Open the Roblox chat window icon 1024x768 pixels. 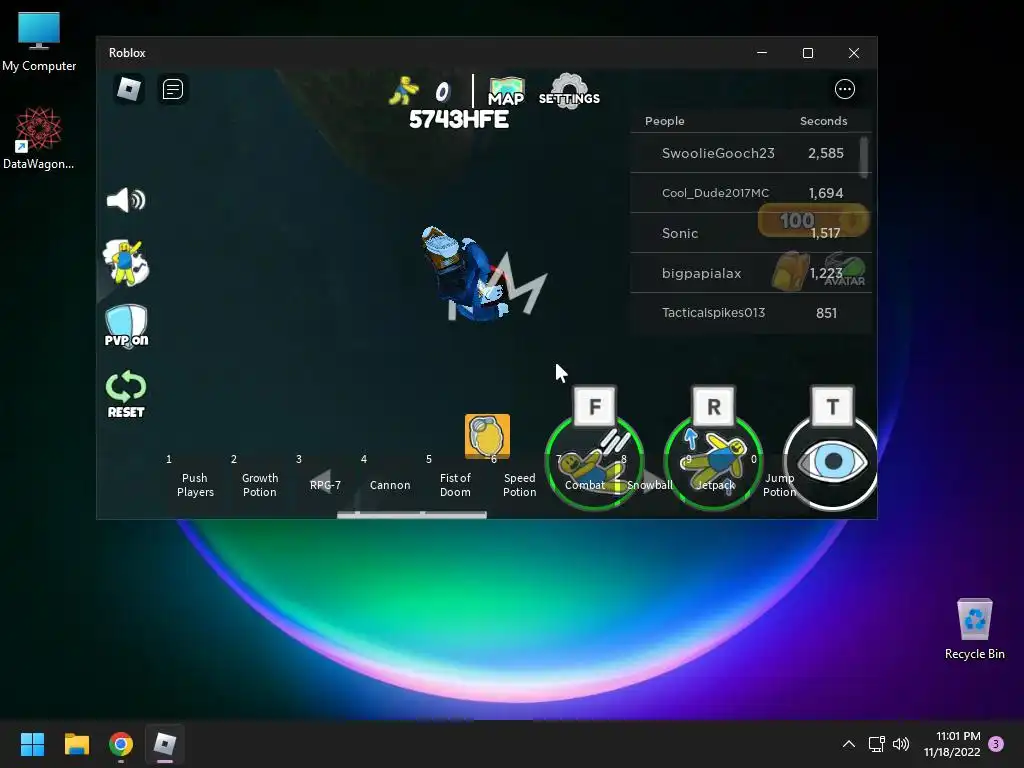[x=172, y=89]
